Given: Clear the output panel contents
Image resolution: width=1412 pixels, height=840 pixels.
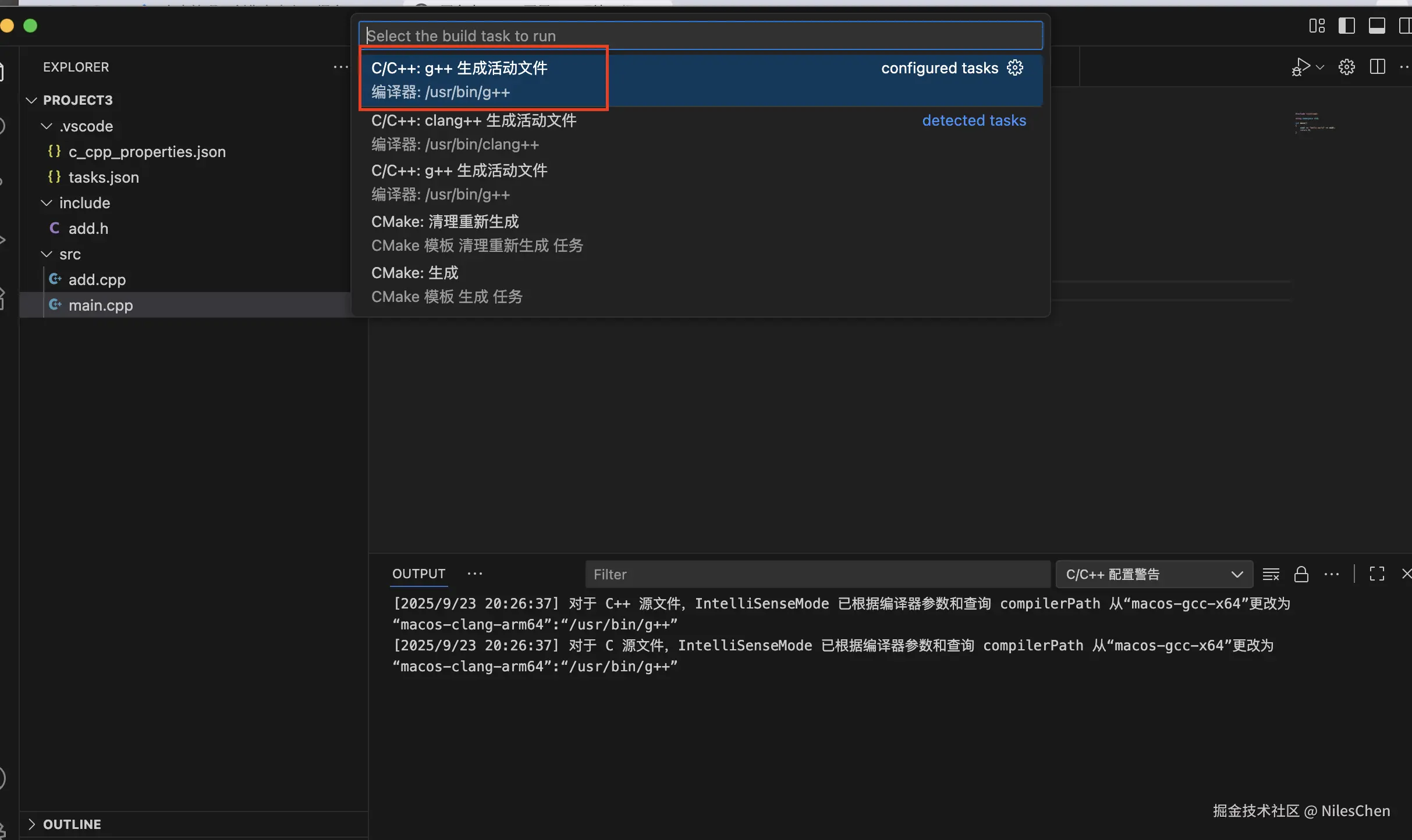Looking at the screenshot, I should click(x=1271, y=574).
